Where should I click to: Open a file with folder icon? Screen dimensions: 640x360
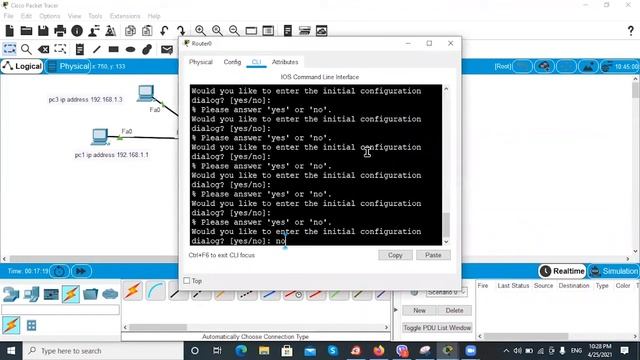tap(26, 31)
